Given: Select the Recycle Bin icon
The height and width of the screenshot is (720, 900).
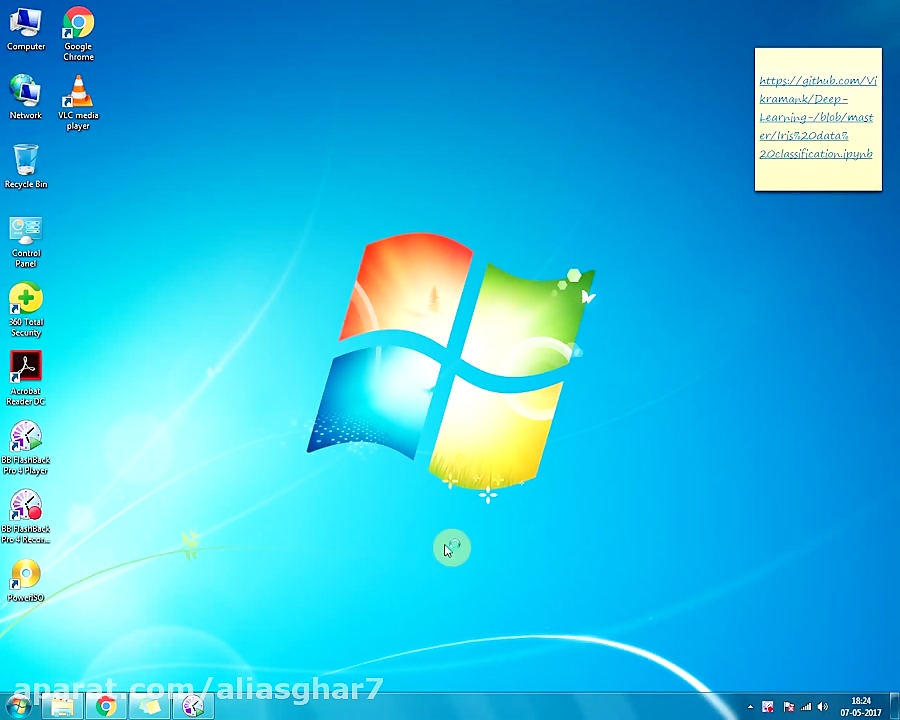Looking at the screenshot, I should click(x=26, y=161).
